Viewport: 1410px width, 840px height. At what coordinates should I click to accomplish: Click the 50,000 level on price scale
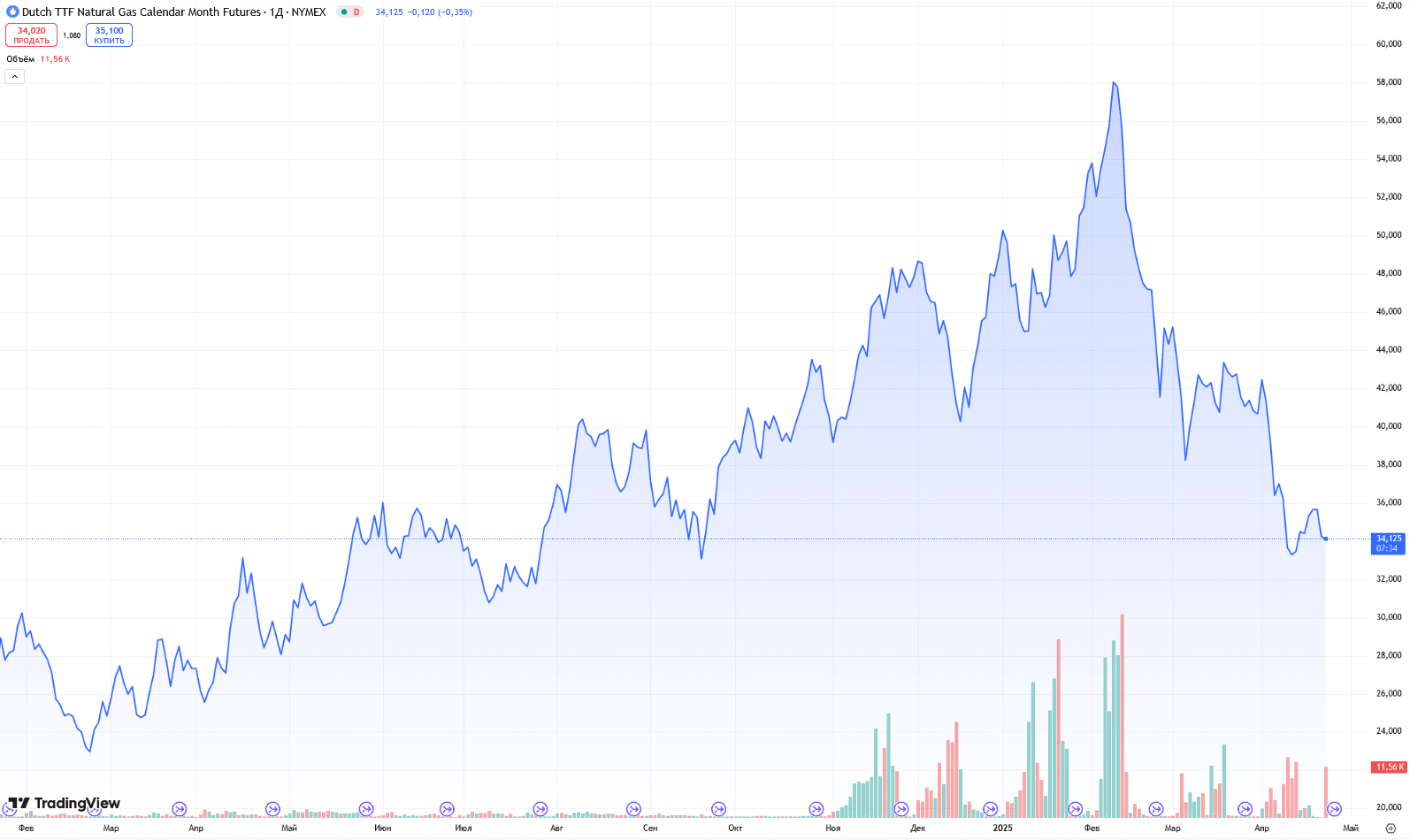click(x=1388, y=235)
